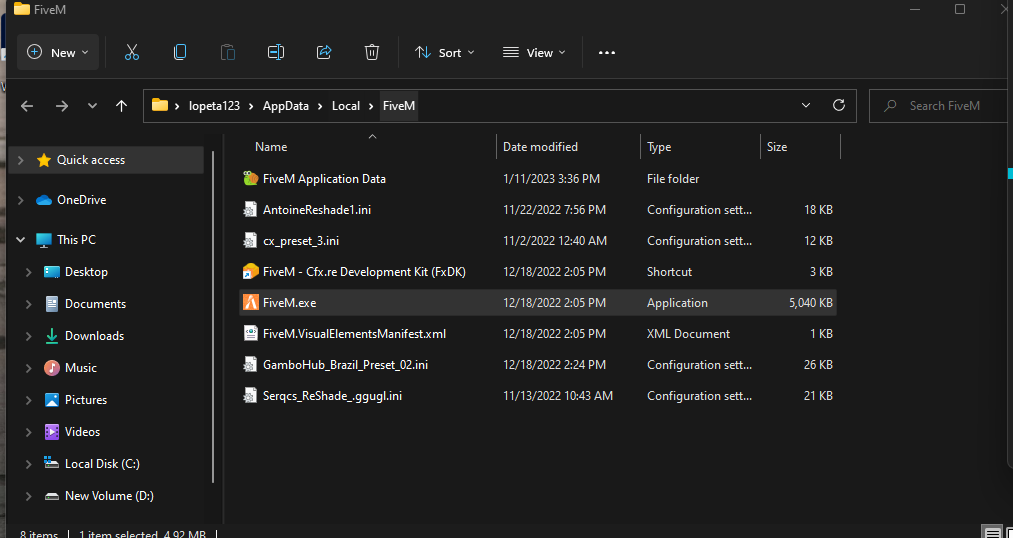The height and width of the screenshot is (538, 1013).
Task: Click the GamboHub_Brazil_Preset_02.ini file icon
Action: [x=250, y=364]
